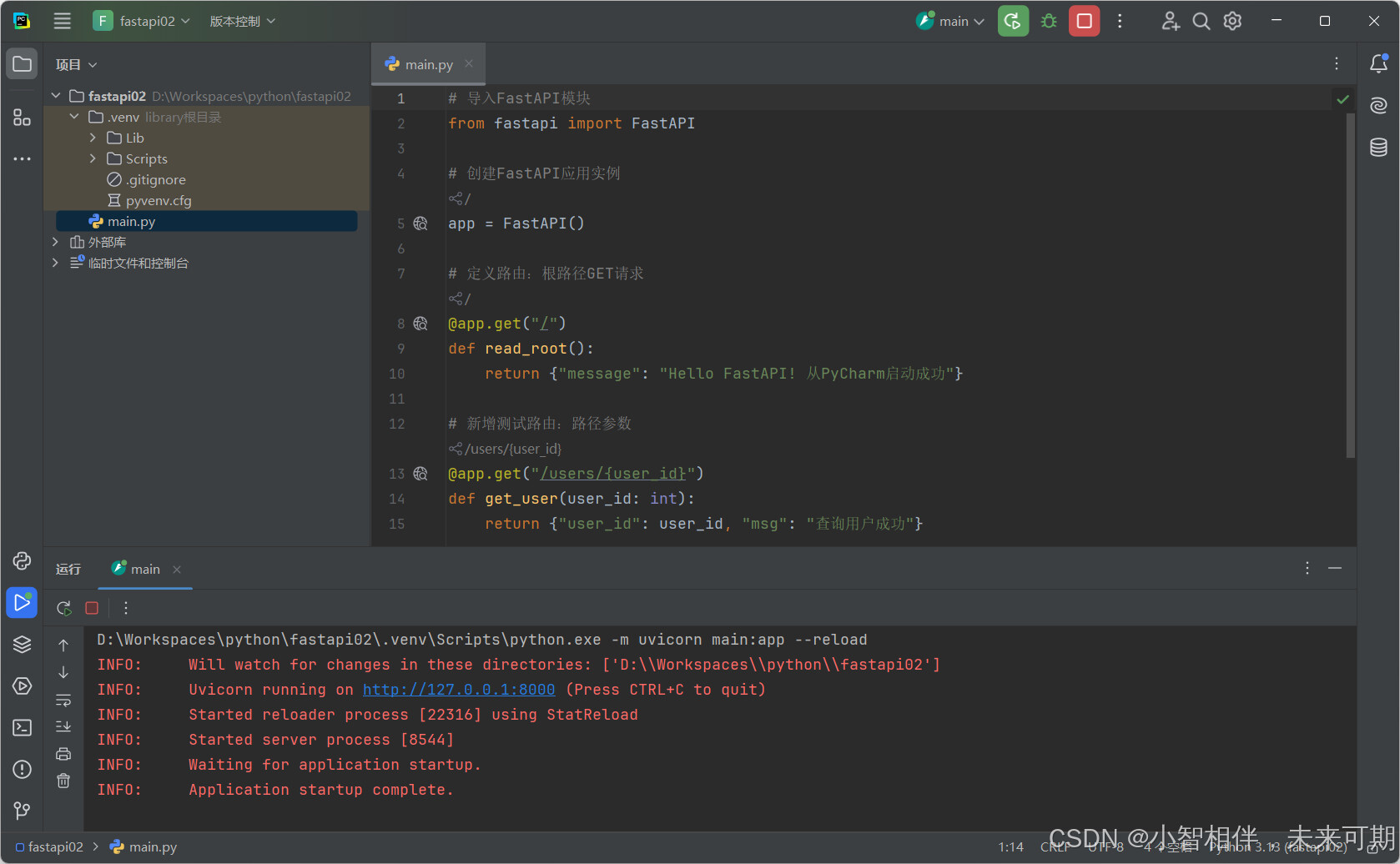The width and height of the screenshot is (1400, 864).
Task: Select the pyvenv.cfg file
Action: (149, 200)
